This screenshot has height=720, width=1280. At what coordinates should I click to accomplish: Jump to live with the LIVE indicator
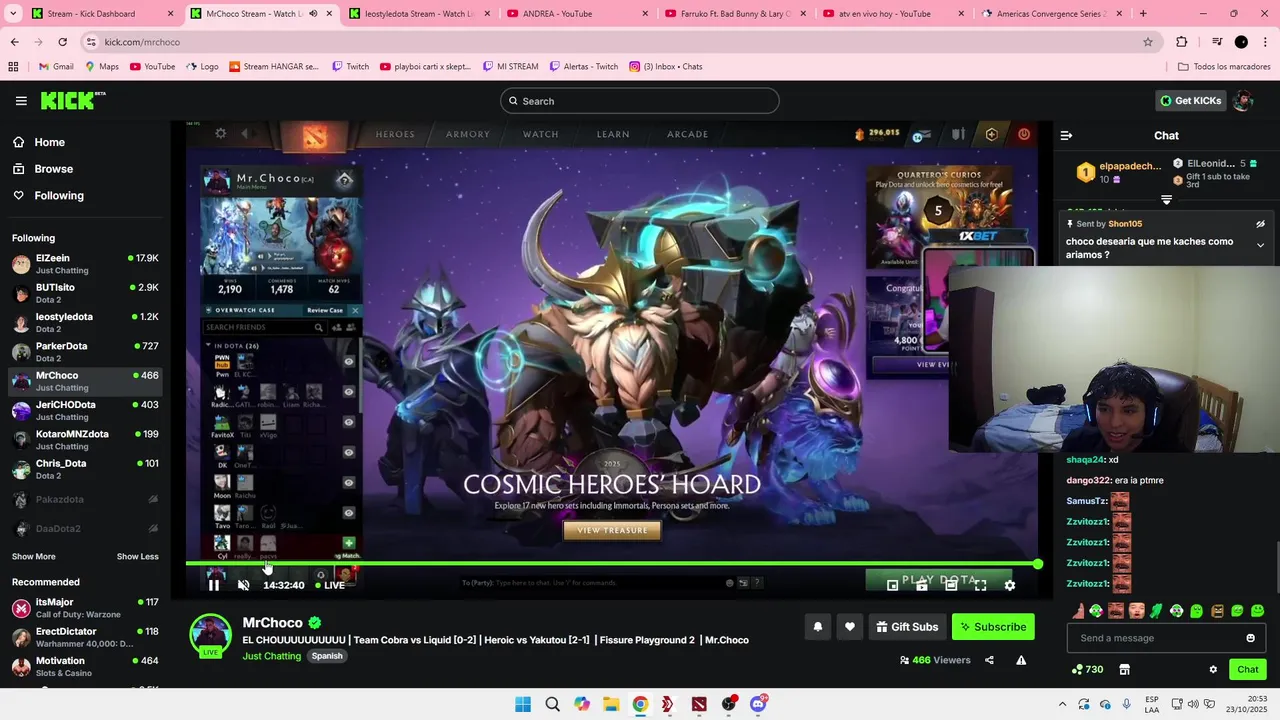[330, 585]
